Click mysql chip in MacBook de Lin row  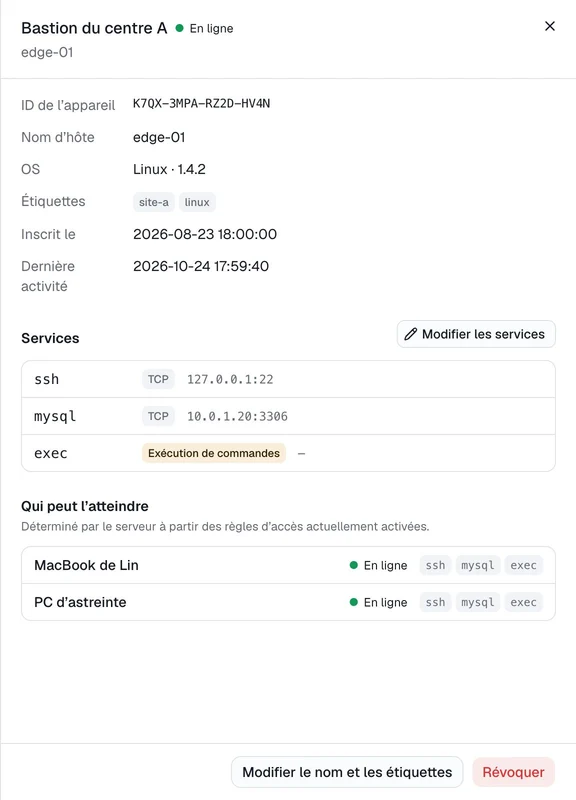pos(478,565)
